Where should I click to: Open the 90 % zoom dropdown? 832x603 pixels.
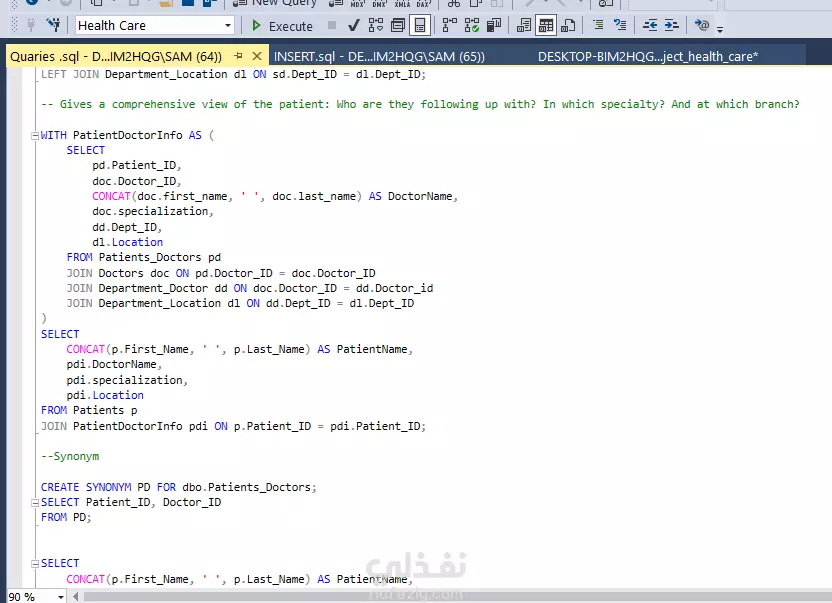point(61,597)
